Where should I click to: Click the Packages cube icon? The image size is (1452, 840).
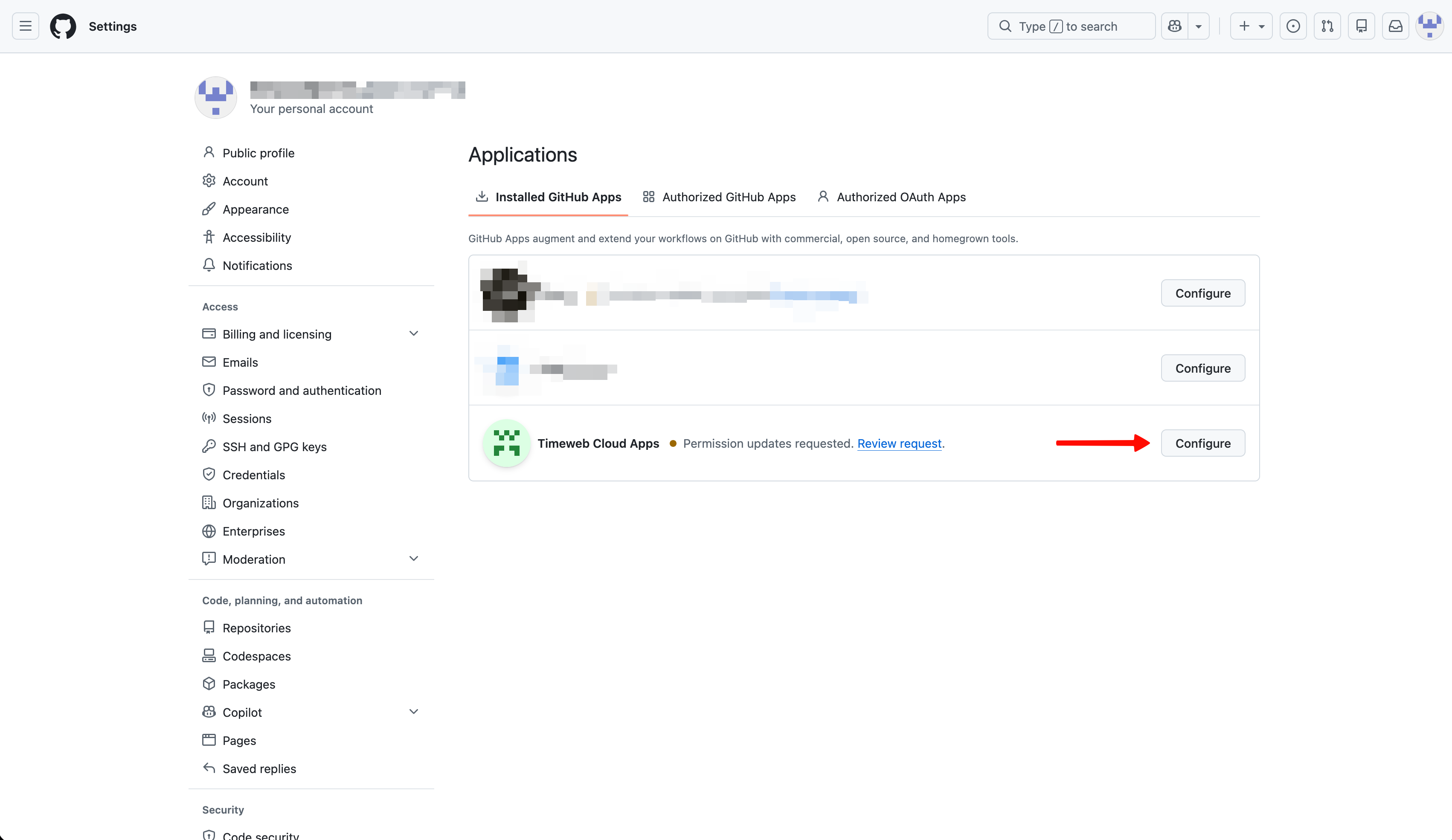tap(209, 684)
